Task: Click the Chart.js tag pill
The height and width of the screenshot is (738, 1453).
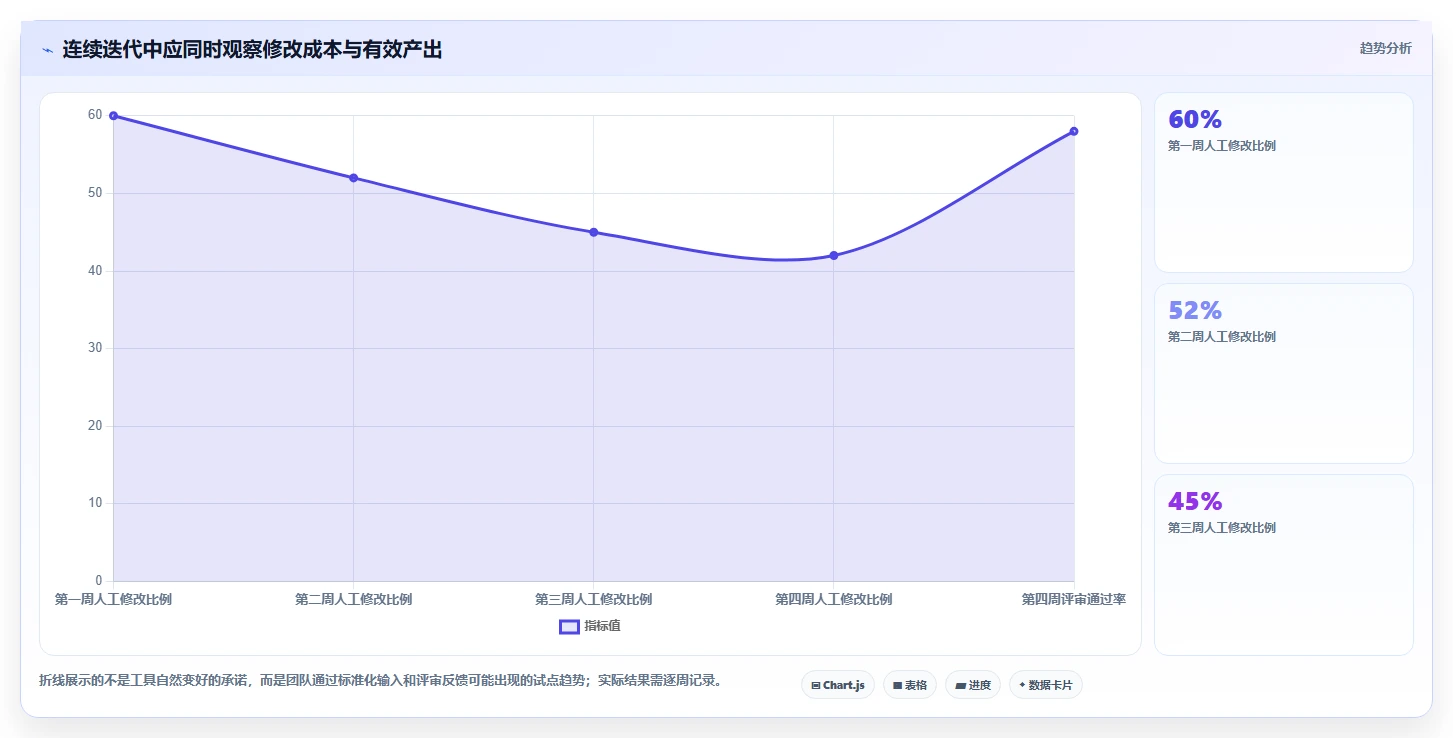Action: [x=838, y=685]
